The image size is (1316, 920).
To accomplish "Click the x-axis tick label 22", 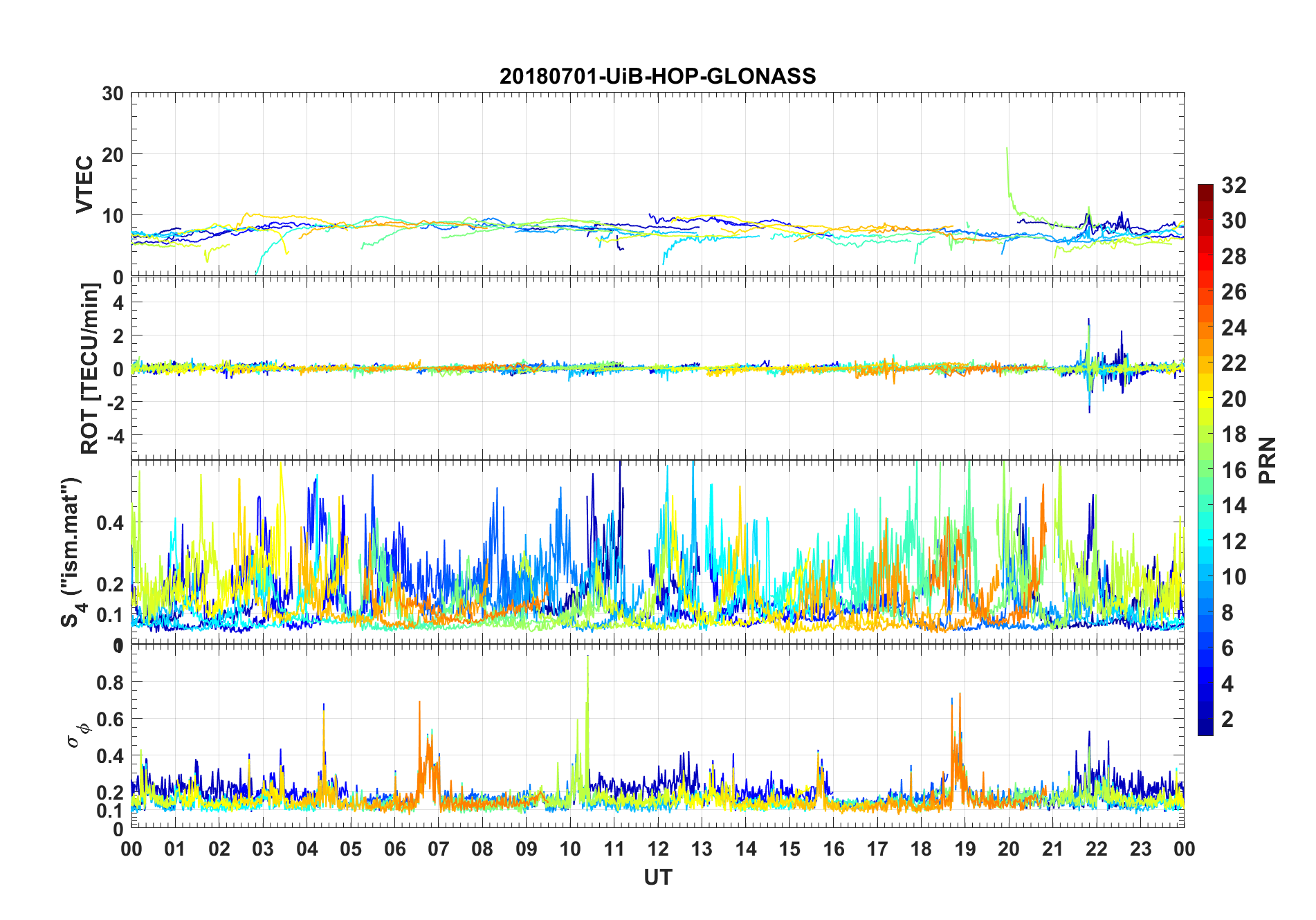I will point(1097,849).
